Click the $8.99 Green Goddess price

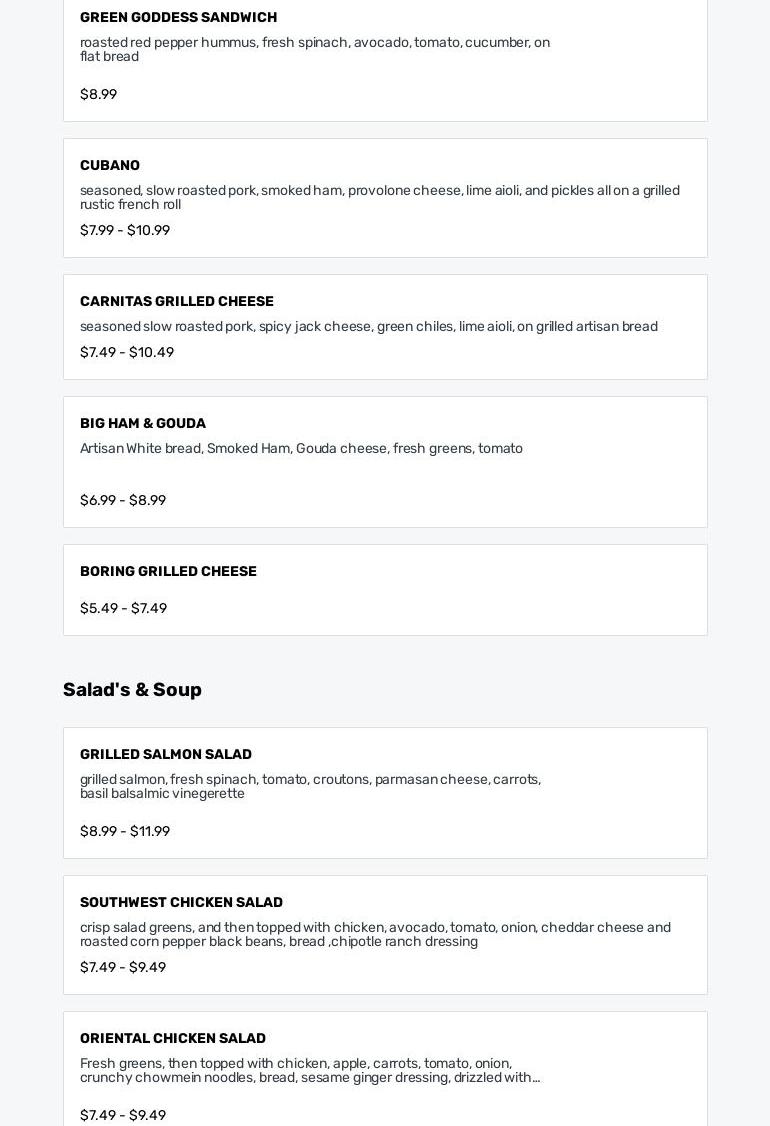[x=98, y=94]
